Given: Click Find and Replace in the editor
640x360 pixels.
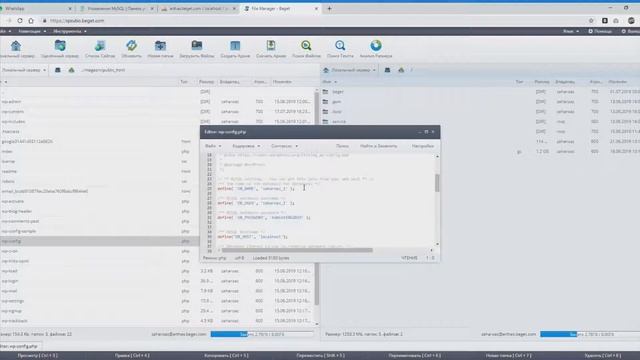Looking at the screenshot, I should point(378,146).
